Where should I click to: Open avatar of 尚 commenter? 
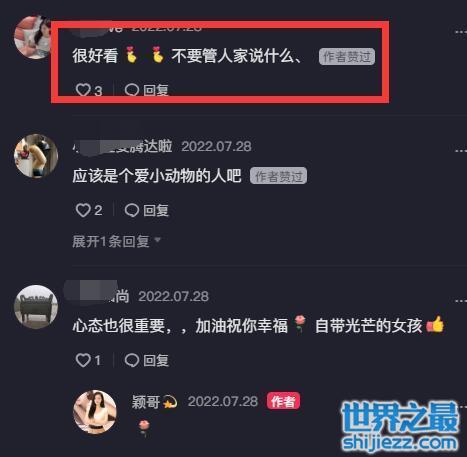tap(36, 307)
